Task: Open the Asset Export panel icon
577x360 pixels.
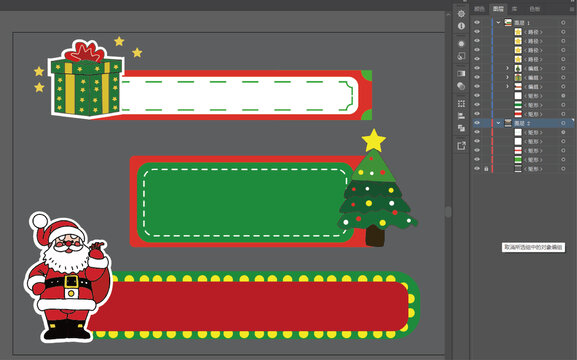Action: 461,146
